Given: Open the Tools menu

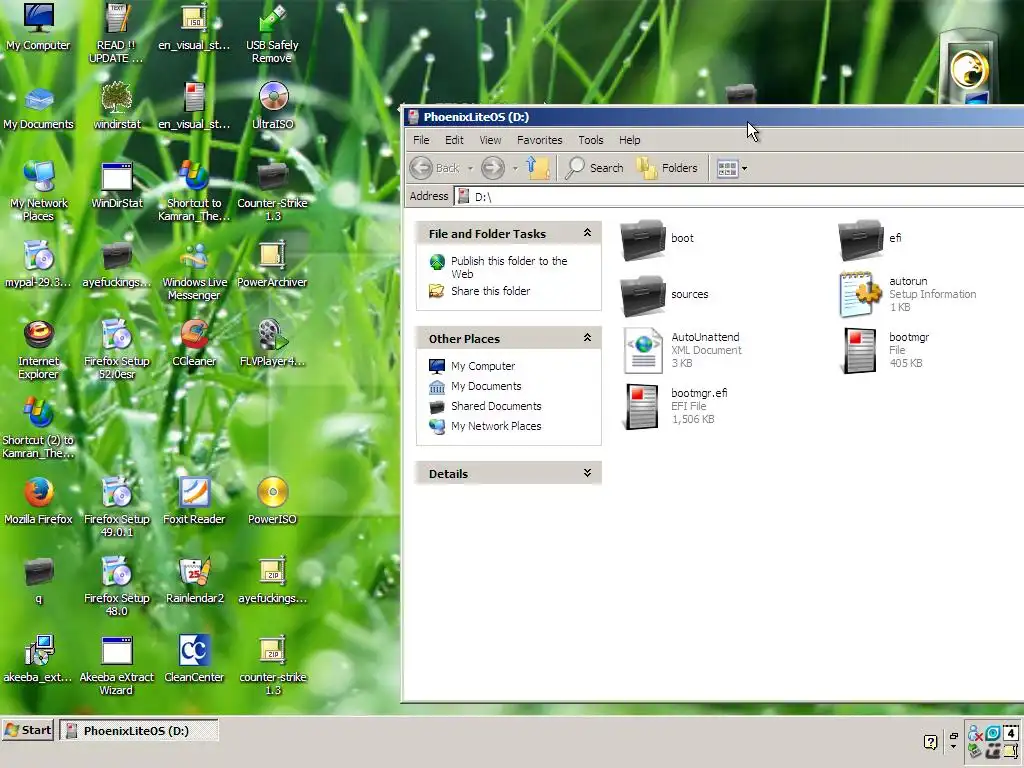Looking at the screenshot, I should pyautogui.click(x=590, y=140).
